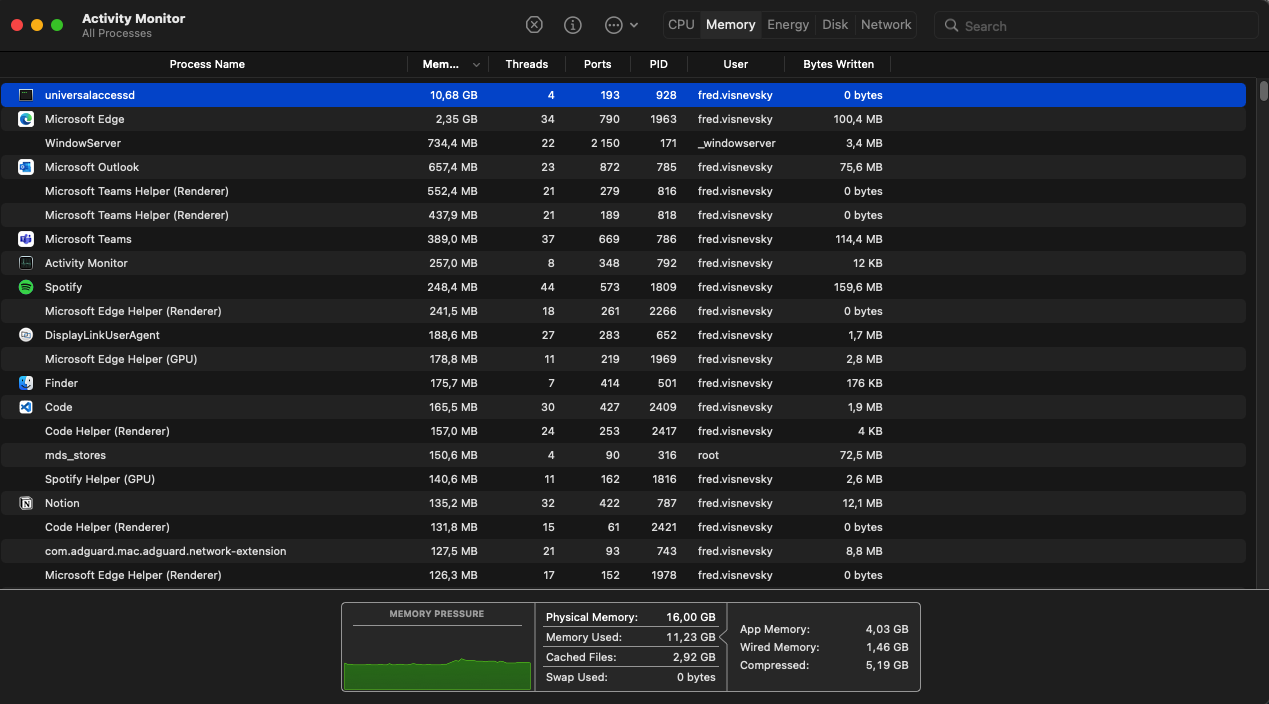Switch to the Memory tab
Viewport: 1269px width, 704px height.
coord(730,25)
